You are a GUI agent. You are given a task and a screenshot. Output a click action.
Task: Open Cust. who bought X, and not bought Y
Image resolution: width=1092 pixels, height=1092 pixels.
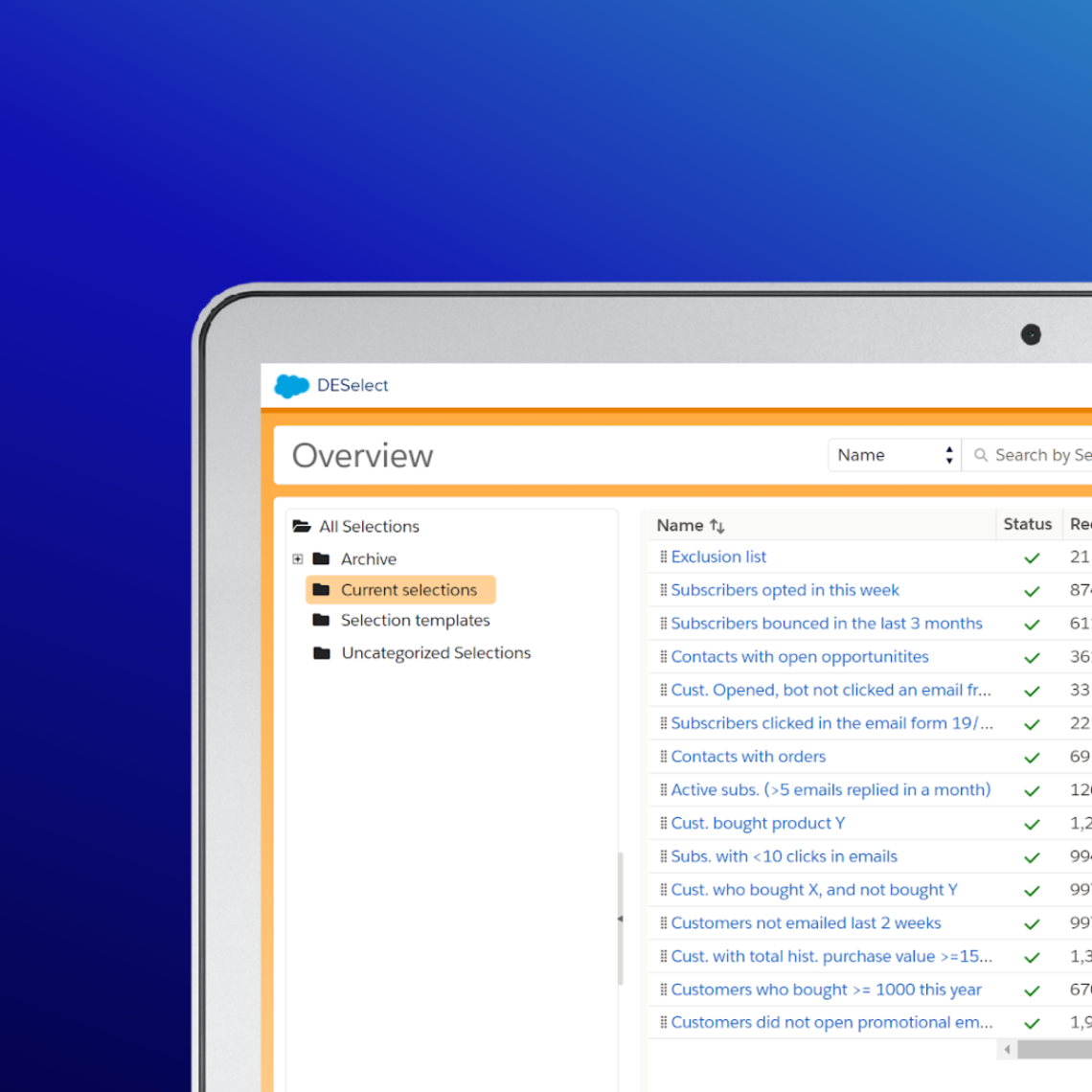tap(813, 889)
